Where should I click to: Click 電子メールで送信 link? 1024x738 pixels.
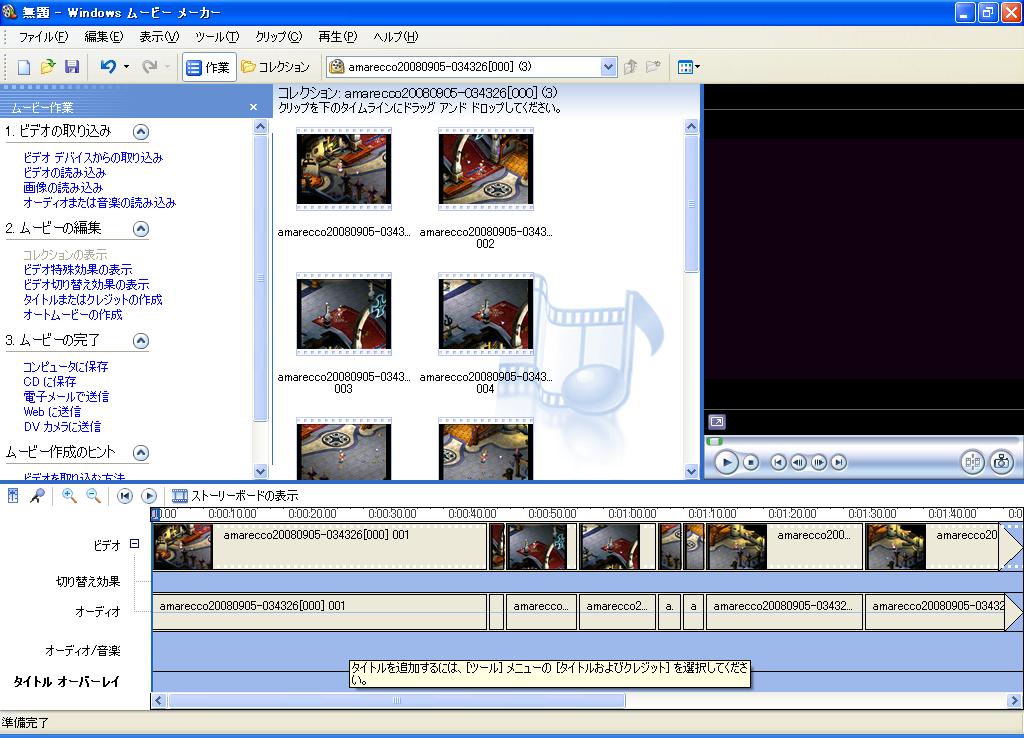point(66,396)
